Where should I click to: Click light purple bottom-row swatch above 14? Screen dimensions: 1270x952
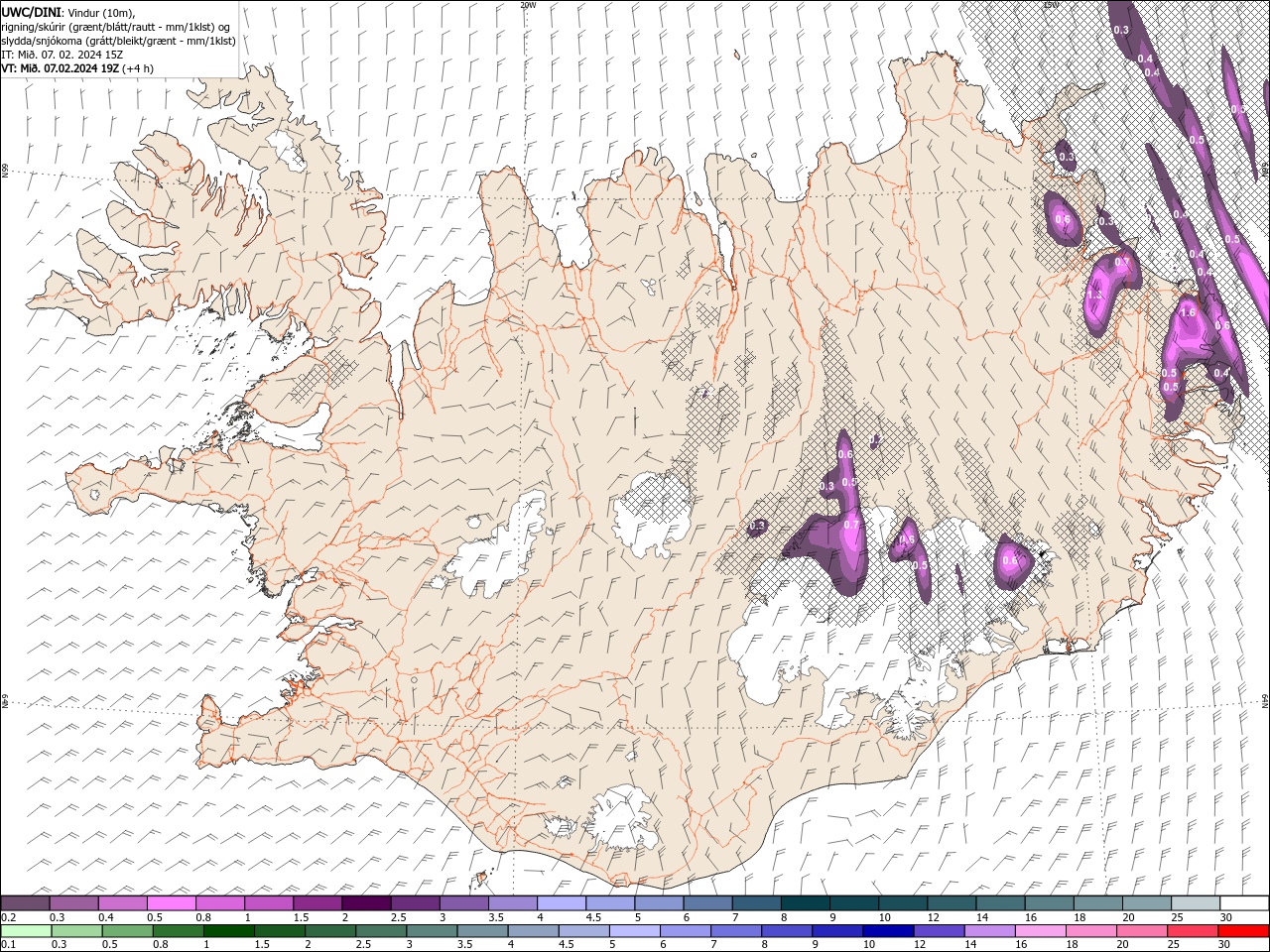point(989,931)
